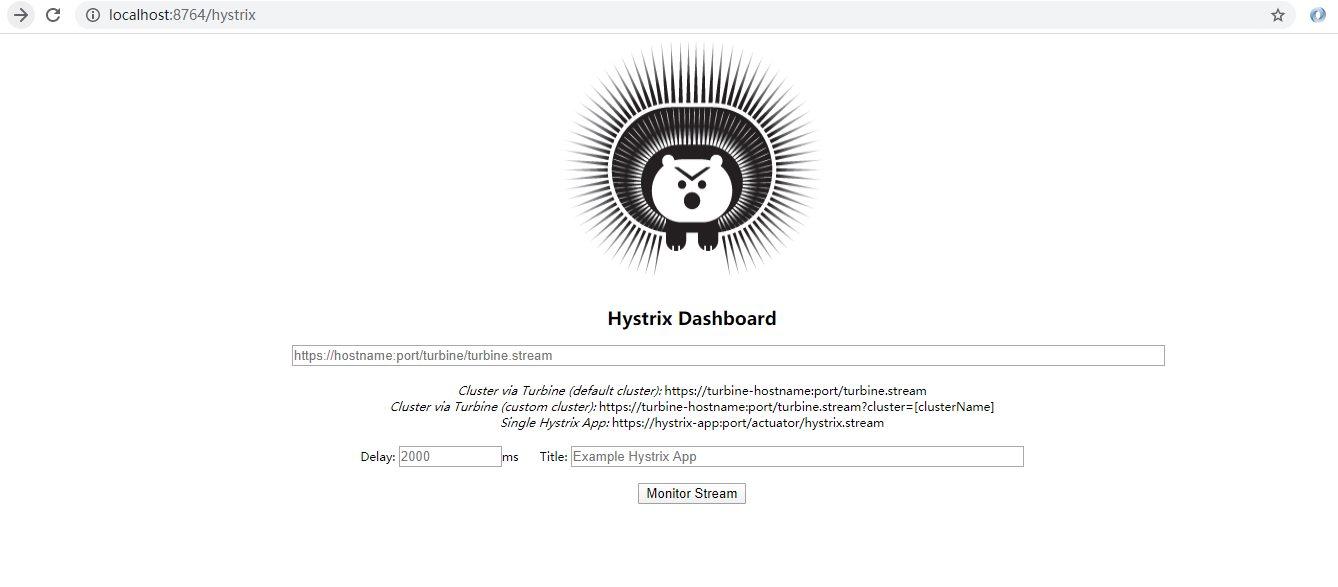
Task: Start monitoring with the Monitor Stream button
Action: (x=692, y=493)
